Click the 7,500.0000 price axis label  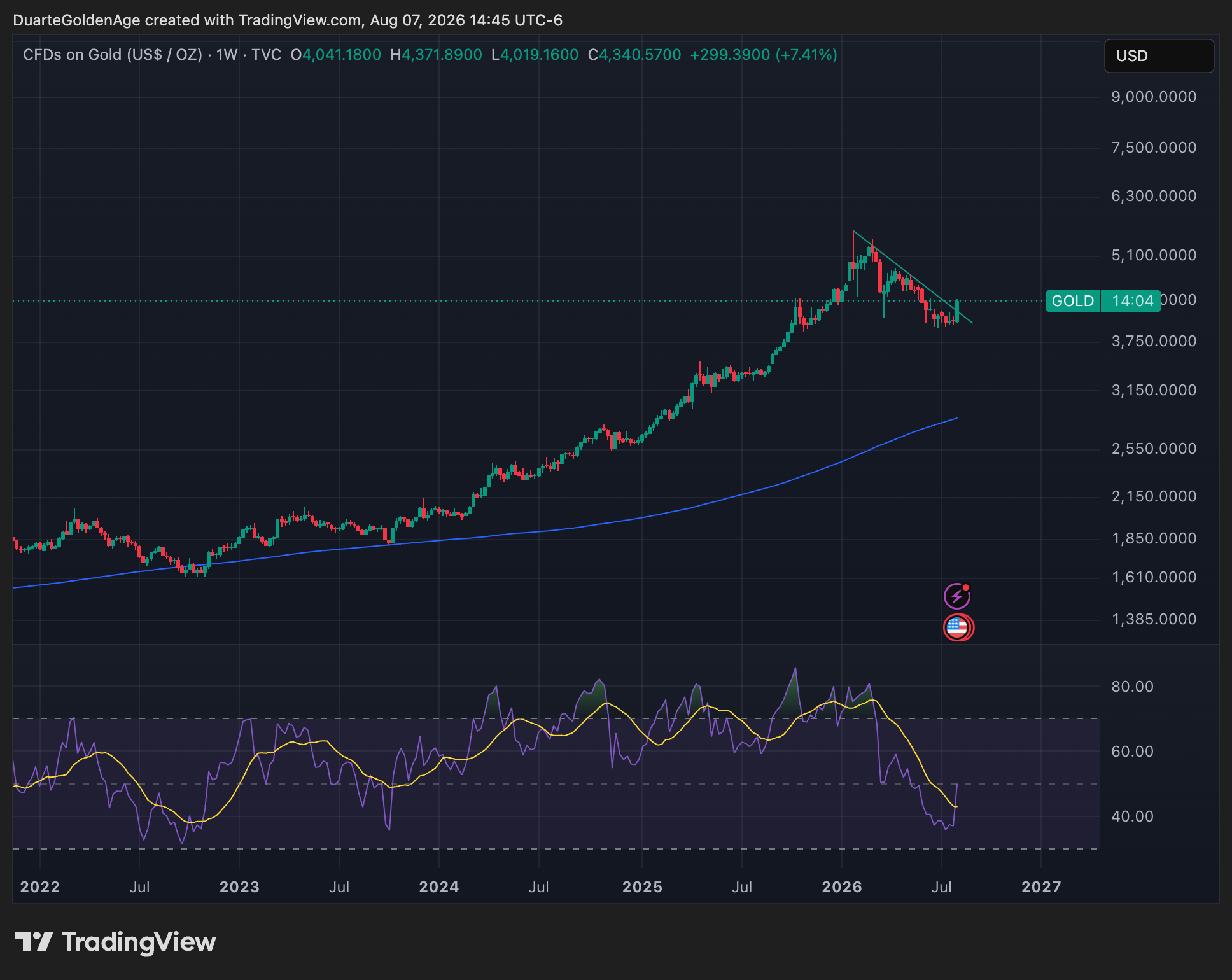pyautogui.click(x=1154, y=148)
